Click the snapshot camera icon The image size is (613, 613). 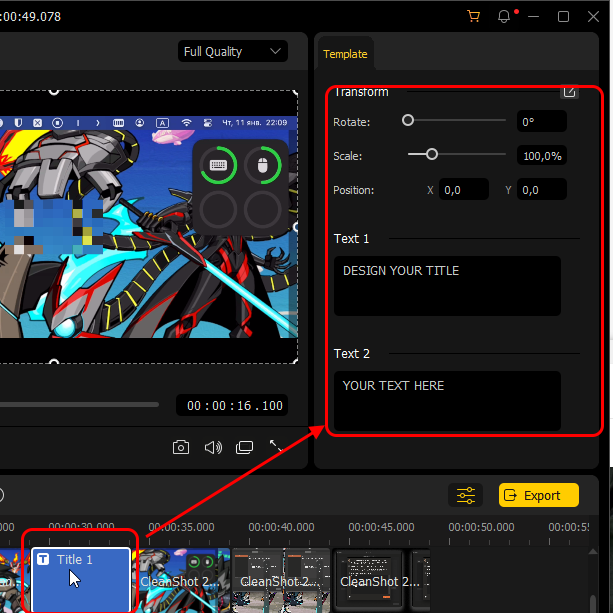coord(181,447)
